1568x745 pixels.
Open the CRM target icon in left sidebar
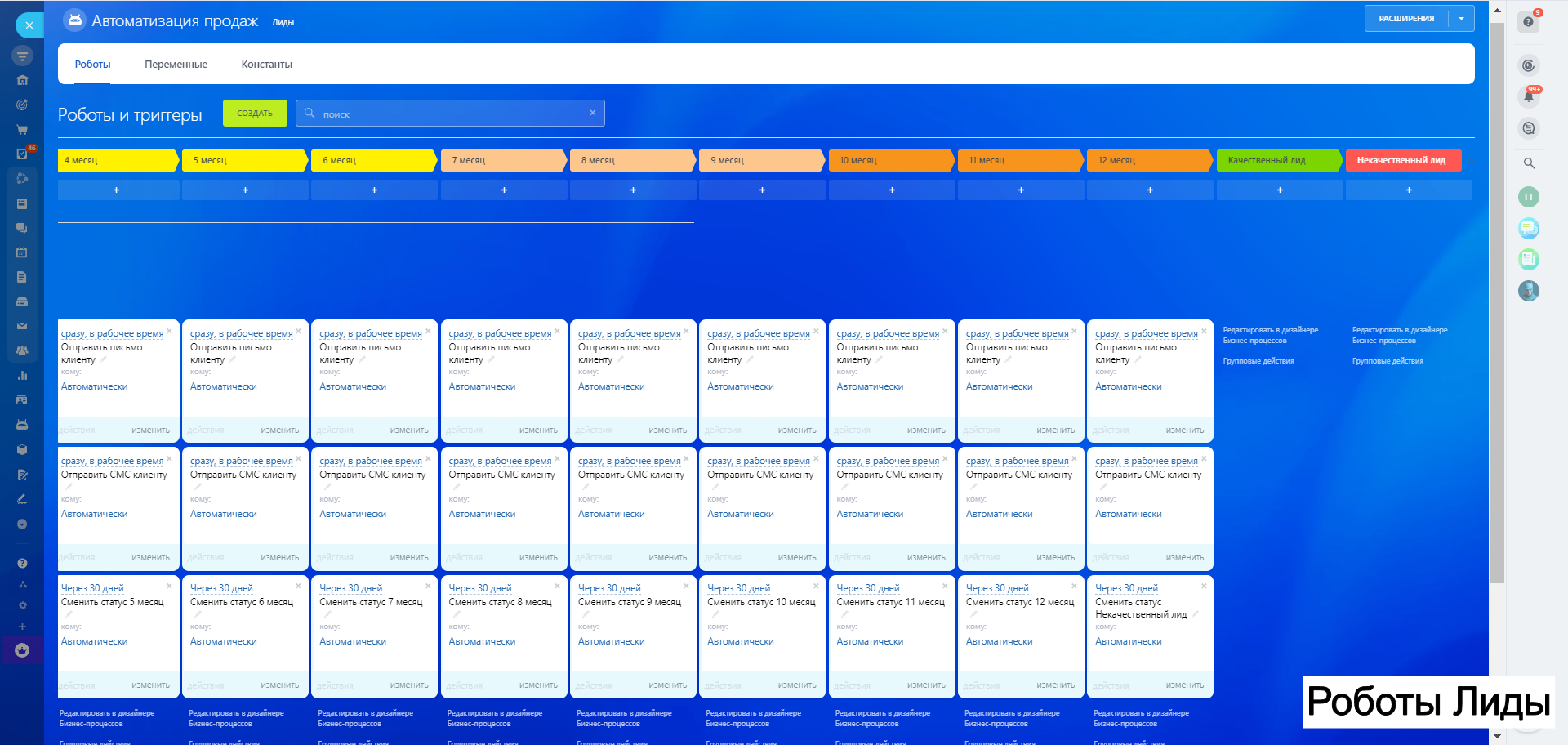(x=22, y=105)
